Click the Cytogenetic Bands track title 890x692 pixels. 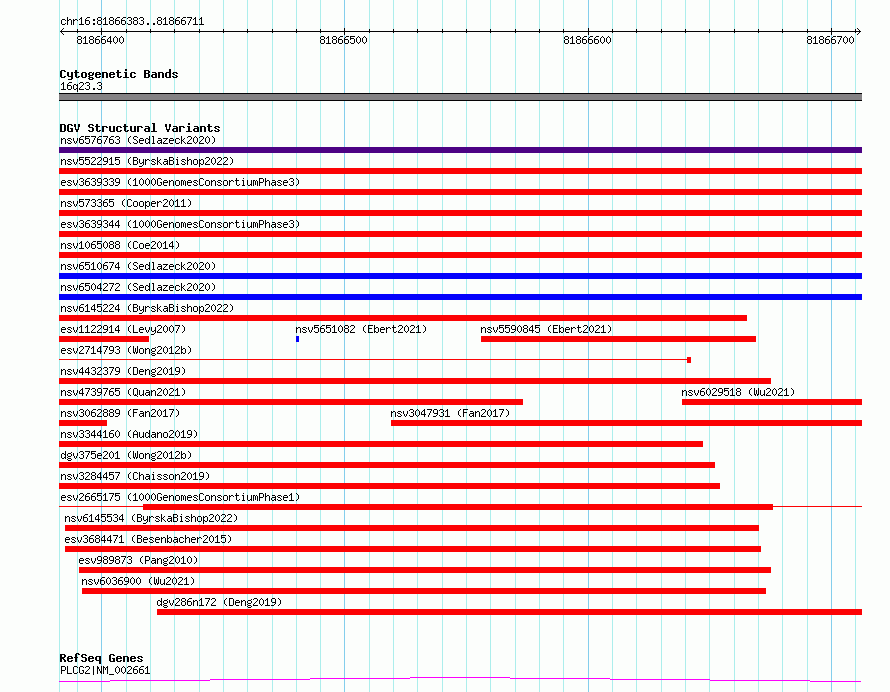pos(119,74)
